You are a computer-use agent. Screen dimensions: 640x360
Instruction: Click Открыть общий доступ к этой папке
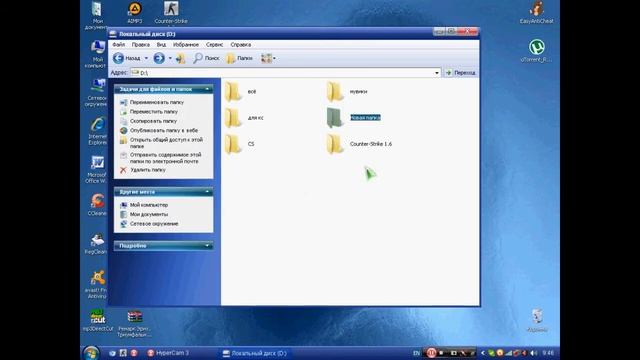click(x=166, y=142)
